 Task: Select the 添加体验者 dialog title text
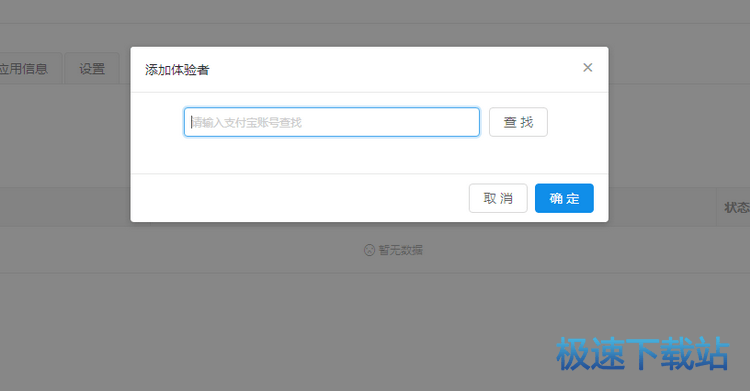click(177, 70)
